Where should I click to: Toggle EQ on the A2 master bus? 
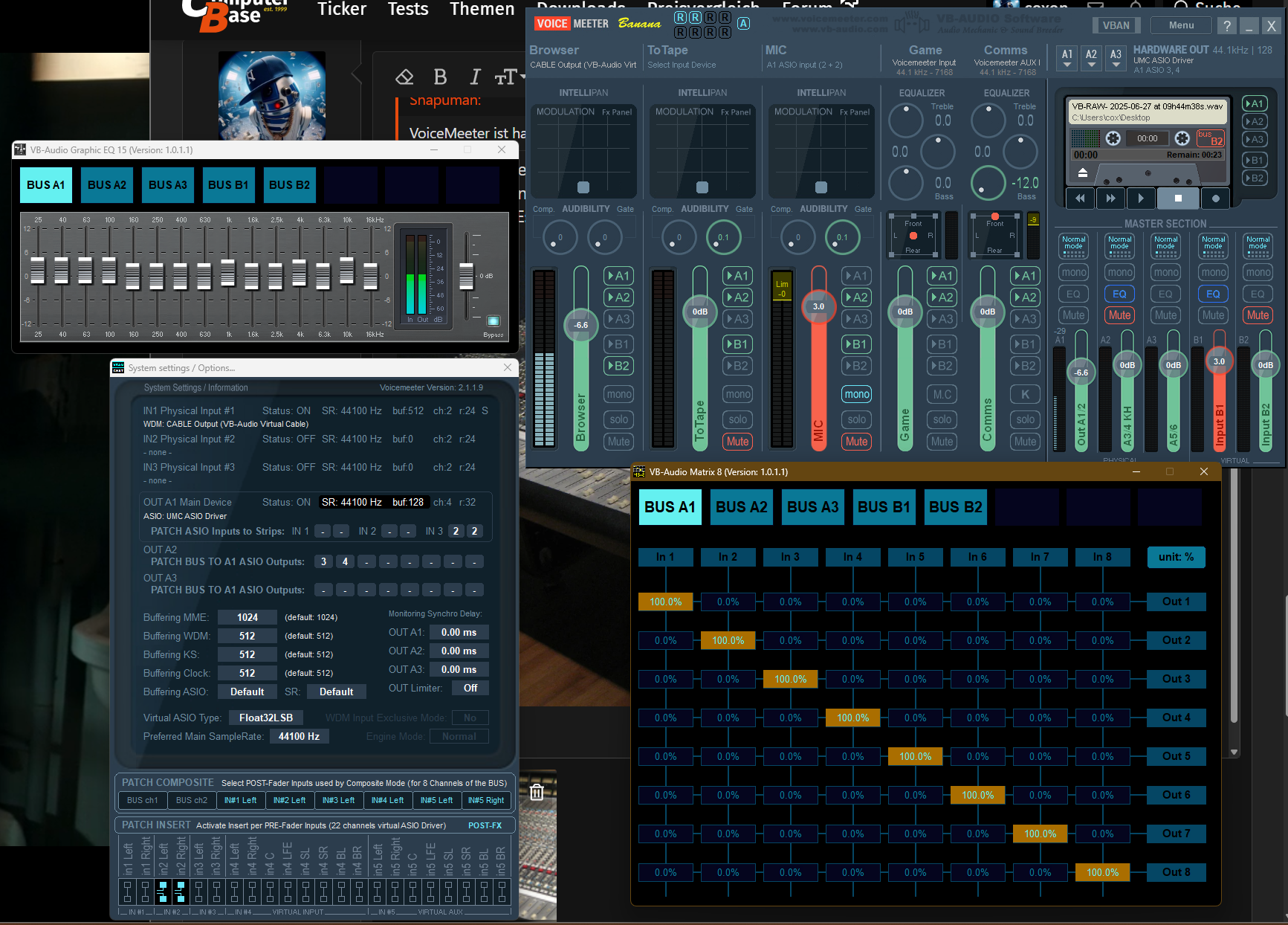click(1119, 294)
